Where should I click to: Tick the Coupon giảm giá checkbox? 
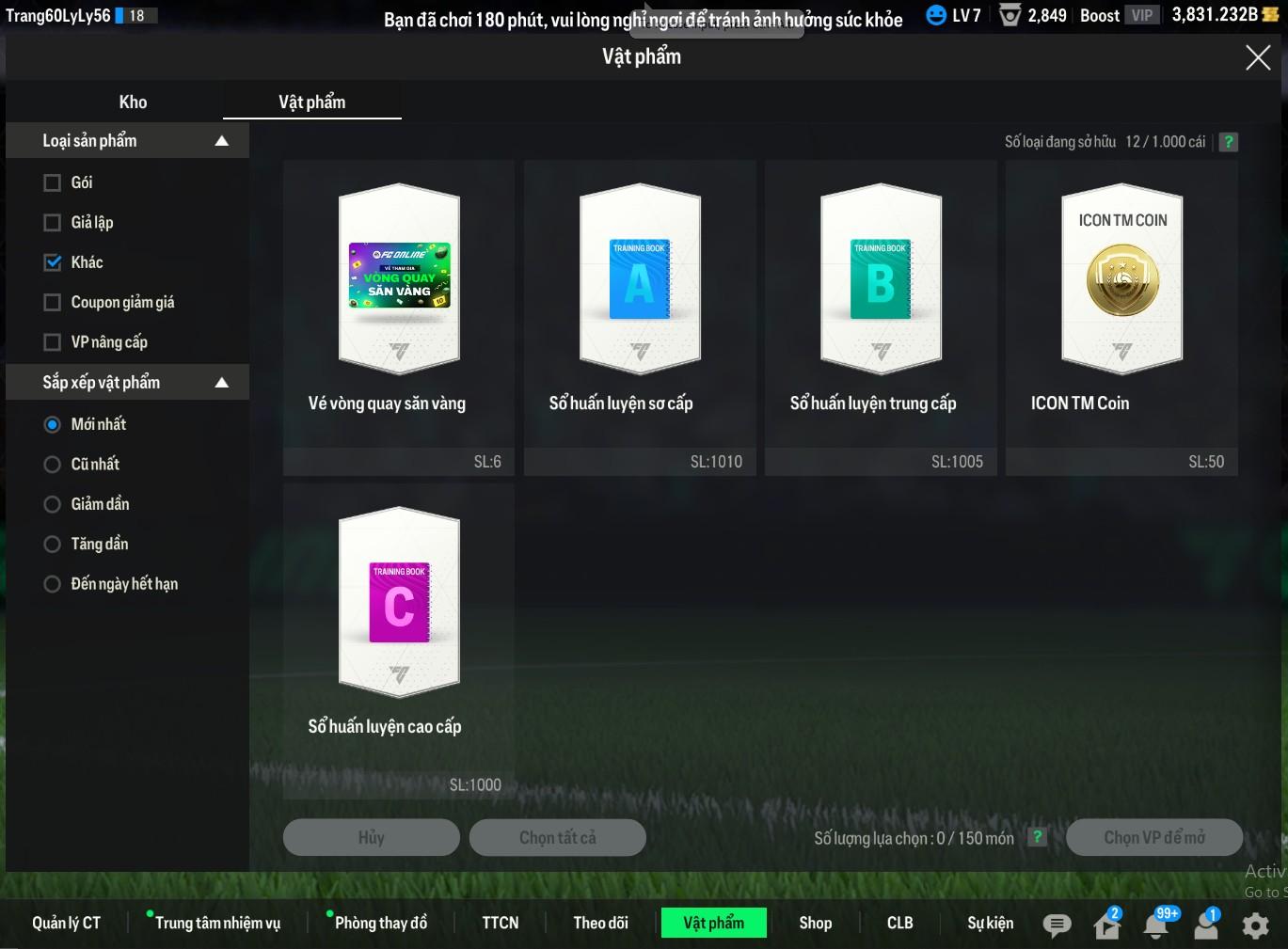click(53, 302)
